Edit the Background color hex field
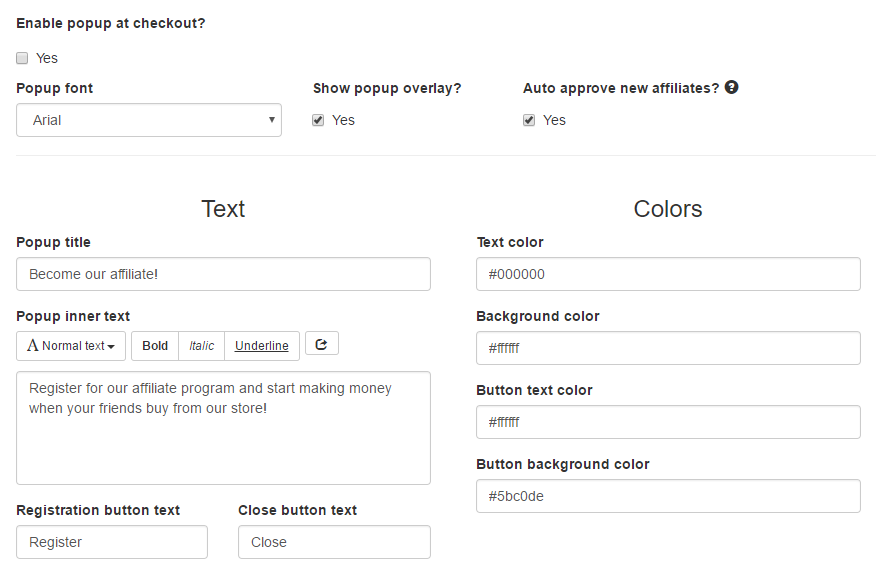Image resolution: width=877 pixels, height=575 pixels. 668,348
